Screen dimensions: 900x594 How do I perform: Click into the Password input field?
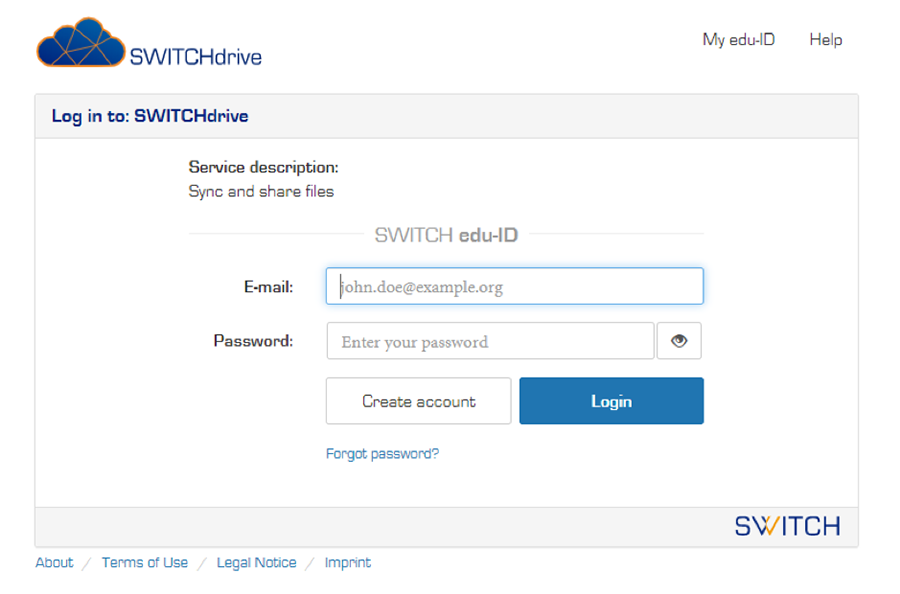pyautogui.click(x=490, y=341)
